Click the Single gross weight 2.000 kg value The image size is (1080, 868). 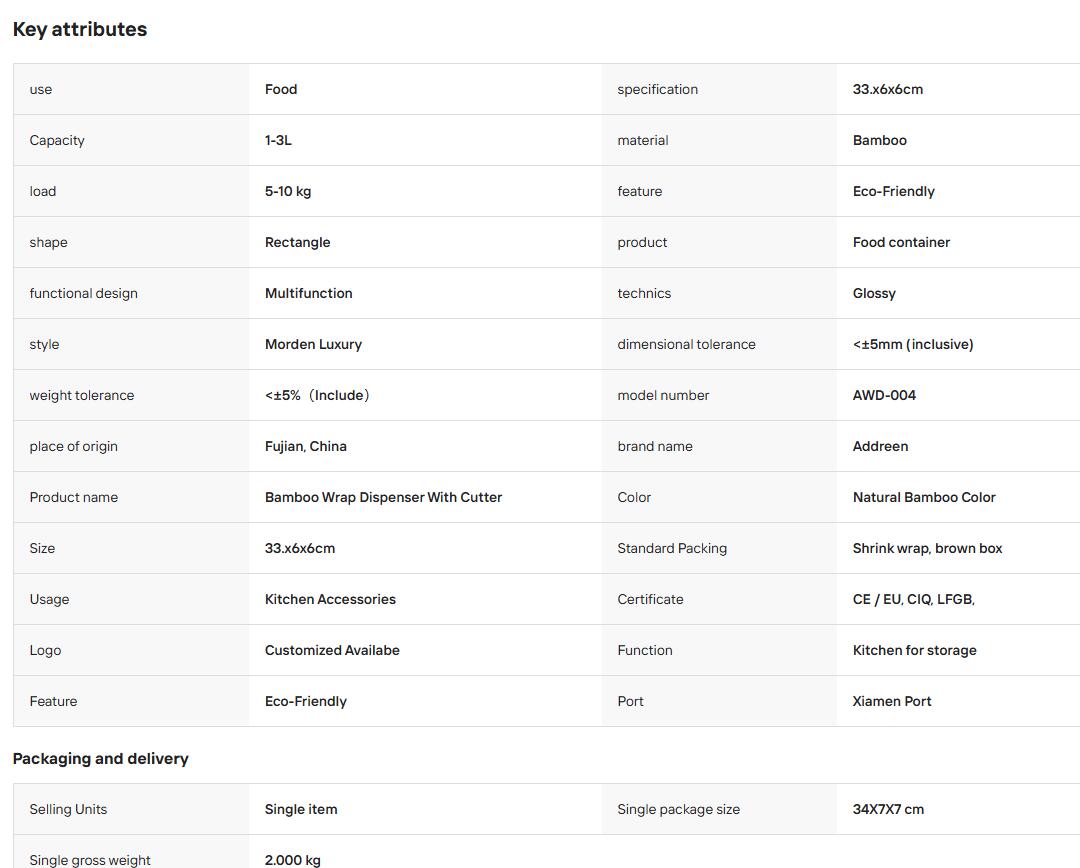pyautogui.click(x=293, y=860)
